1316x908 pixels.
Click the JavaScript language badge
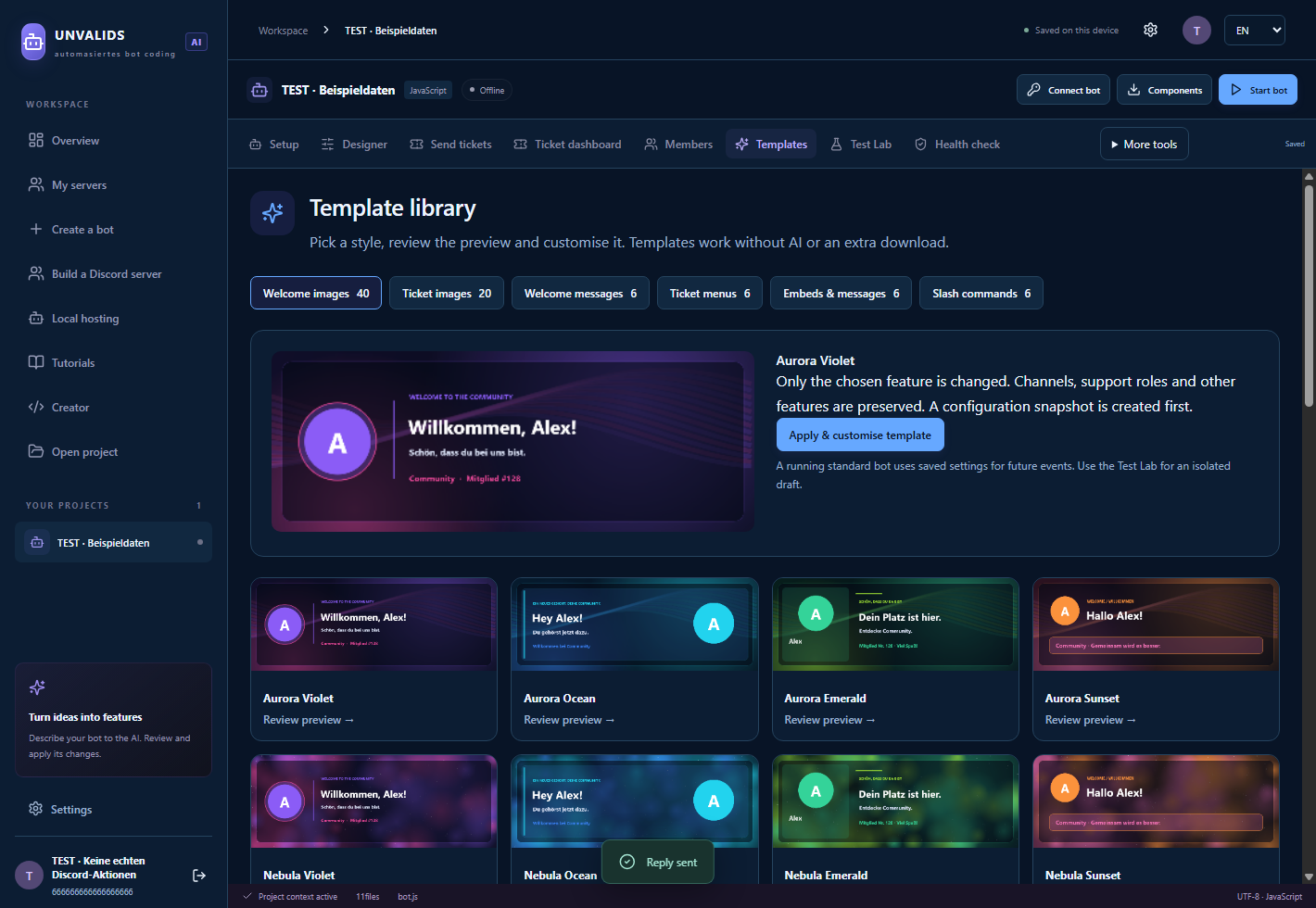pyautogui.click(x=428, y=90)
